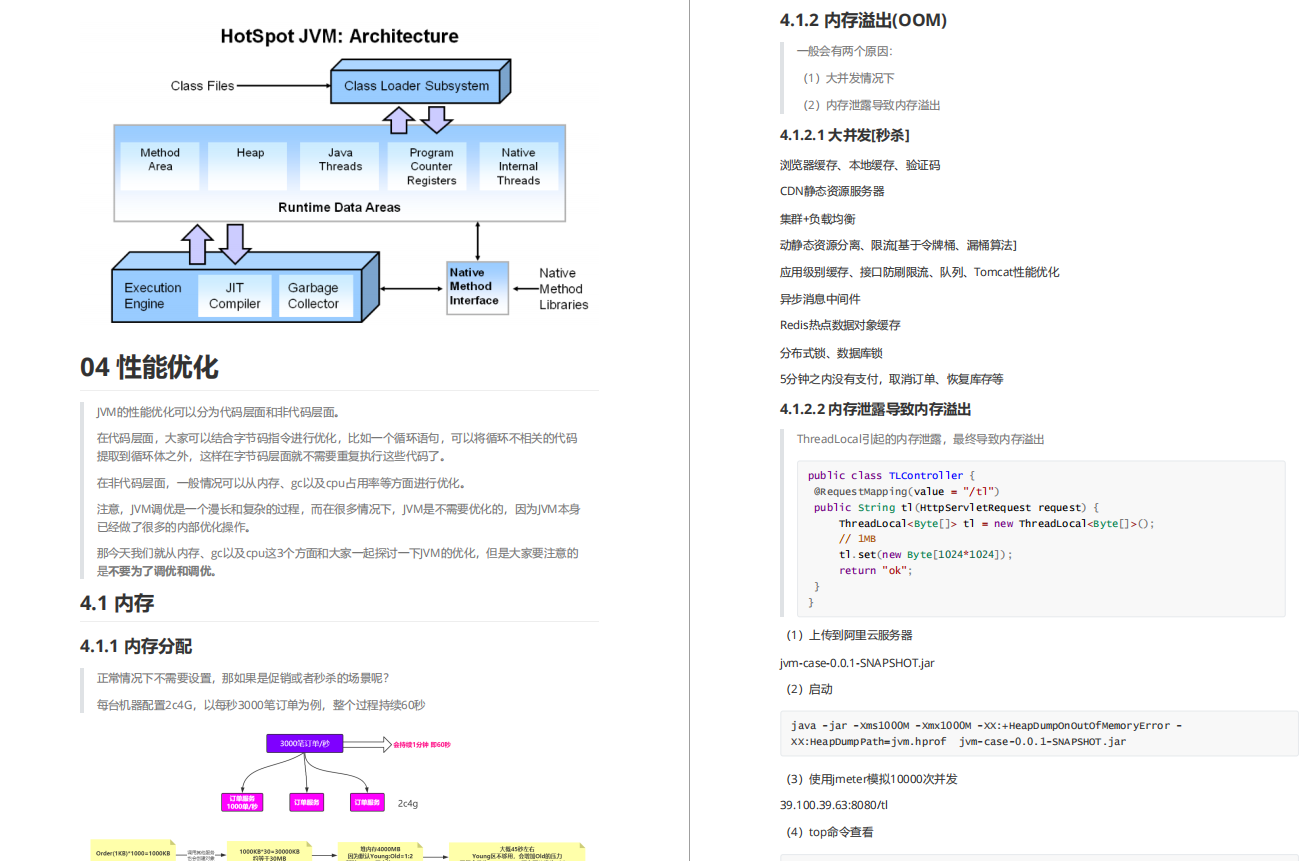Select the Native Internal Threads box
The image size is (1311, 861).
pyautogui.click(x=517, y=164)
